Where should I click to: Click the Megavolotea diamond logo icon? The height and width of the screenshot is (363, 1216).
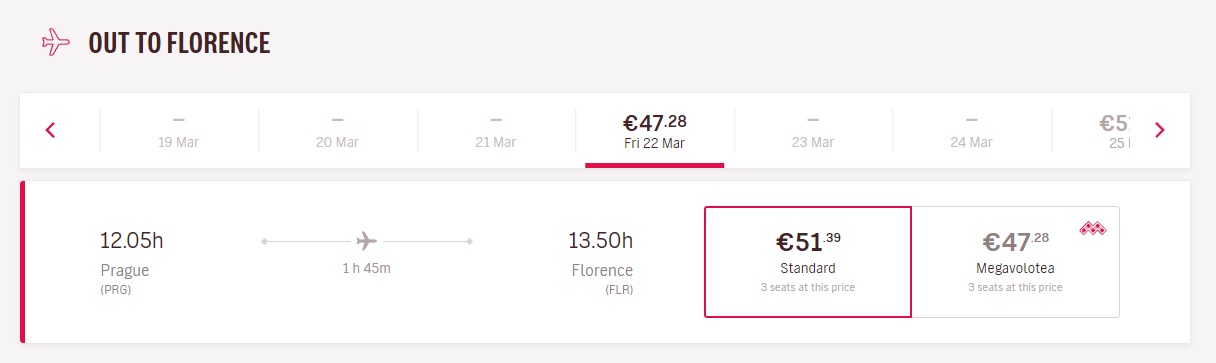1091,229
